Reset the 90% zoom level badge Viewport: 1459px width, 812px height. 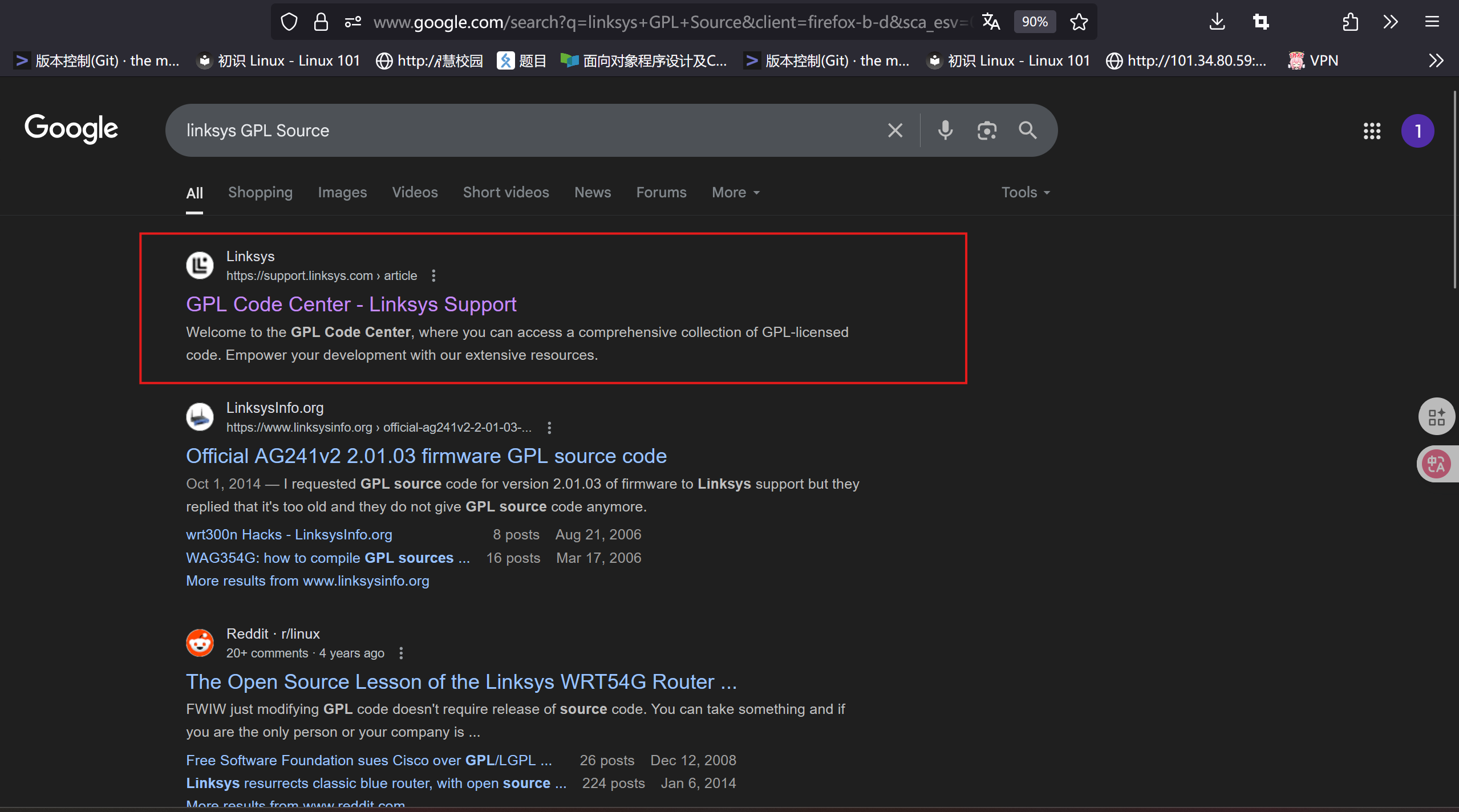pyautogui.click(x=1035, y=22)
